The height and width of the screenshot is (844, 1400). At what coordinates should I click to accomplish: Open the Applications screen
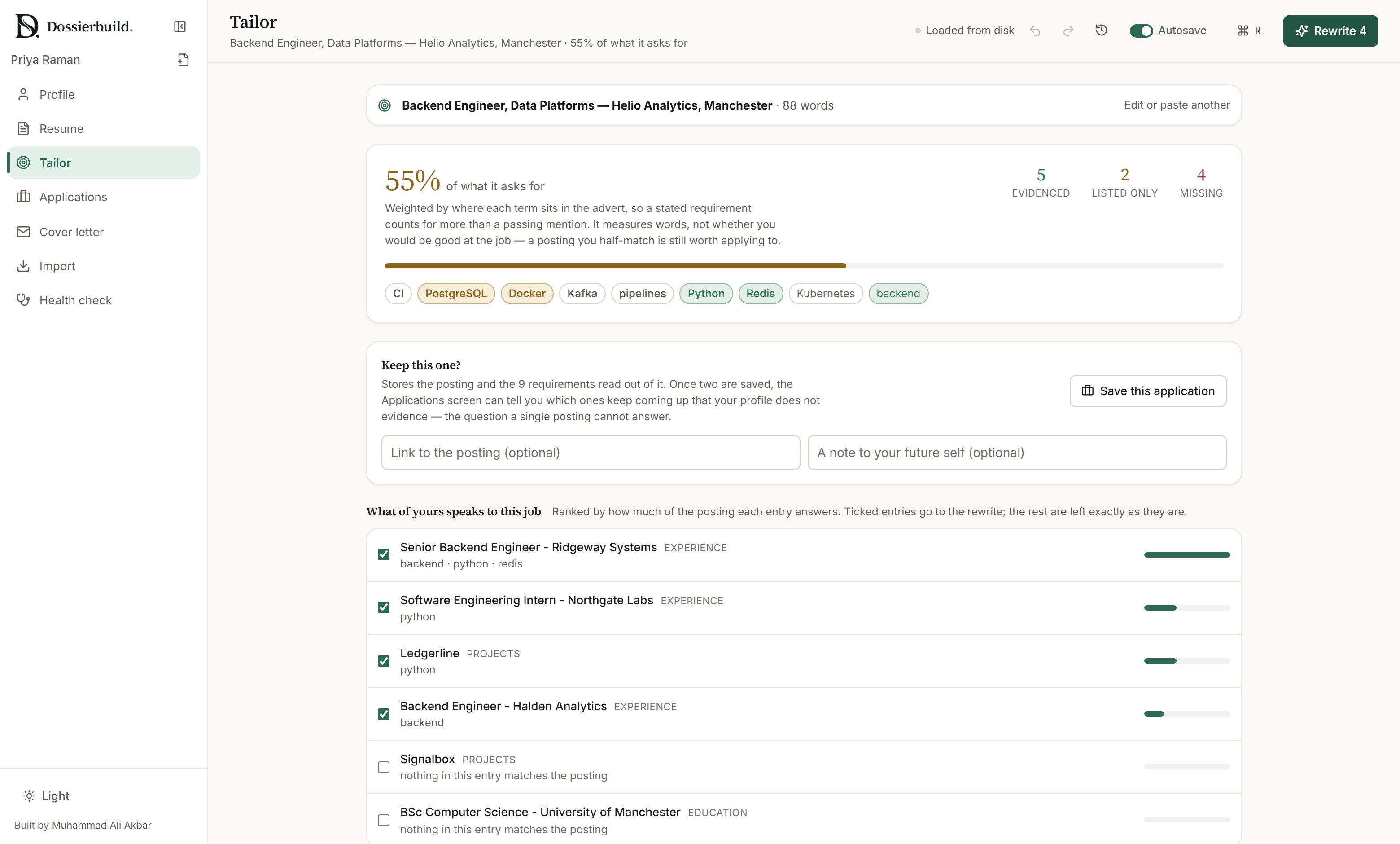[103, 197]
